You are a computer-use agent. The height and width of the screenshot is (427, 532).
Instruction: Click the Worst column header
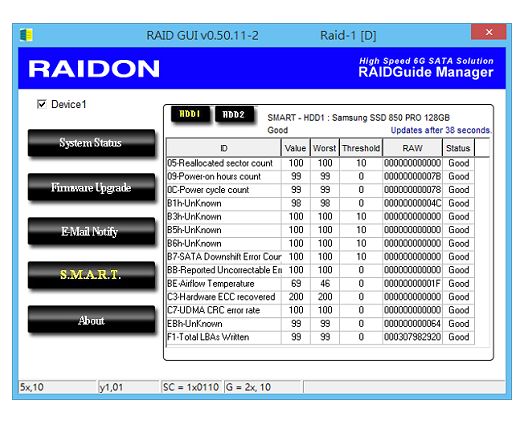click(325, 148)
